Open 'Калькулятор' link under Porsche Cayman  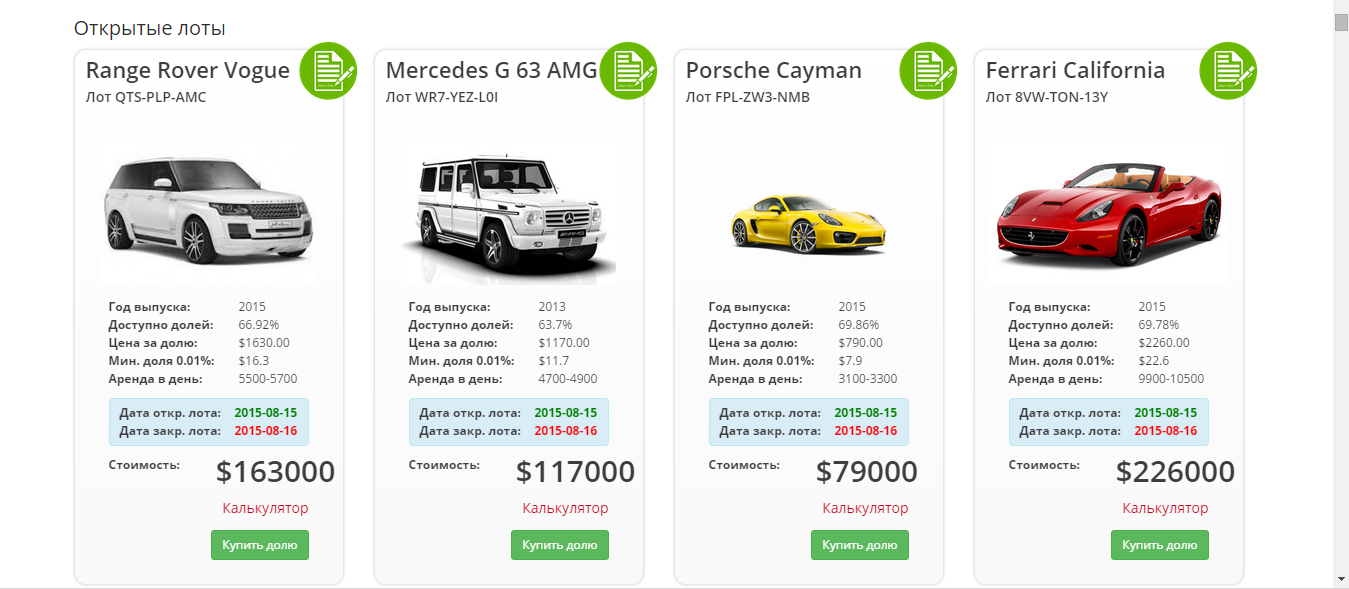pos(865,508)
